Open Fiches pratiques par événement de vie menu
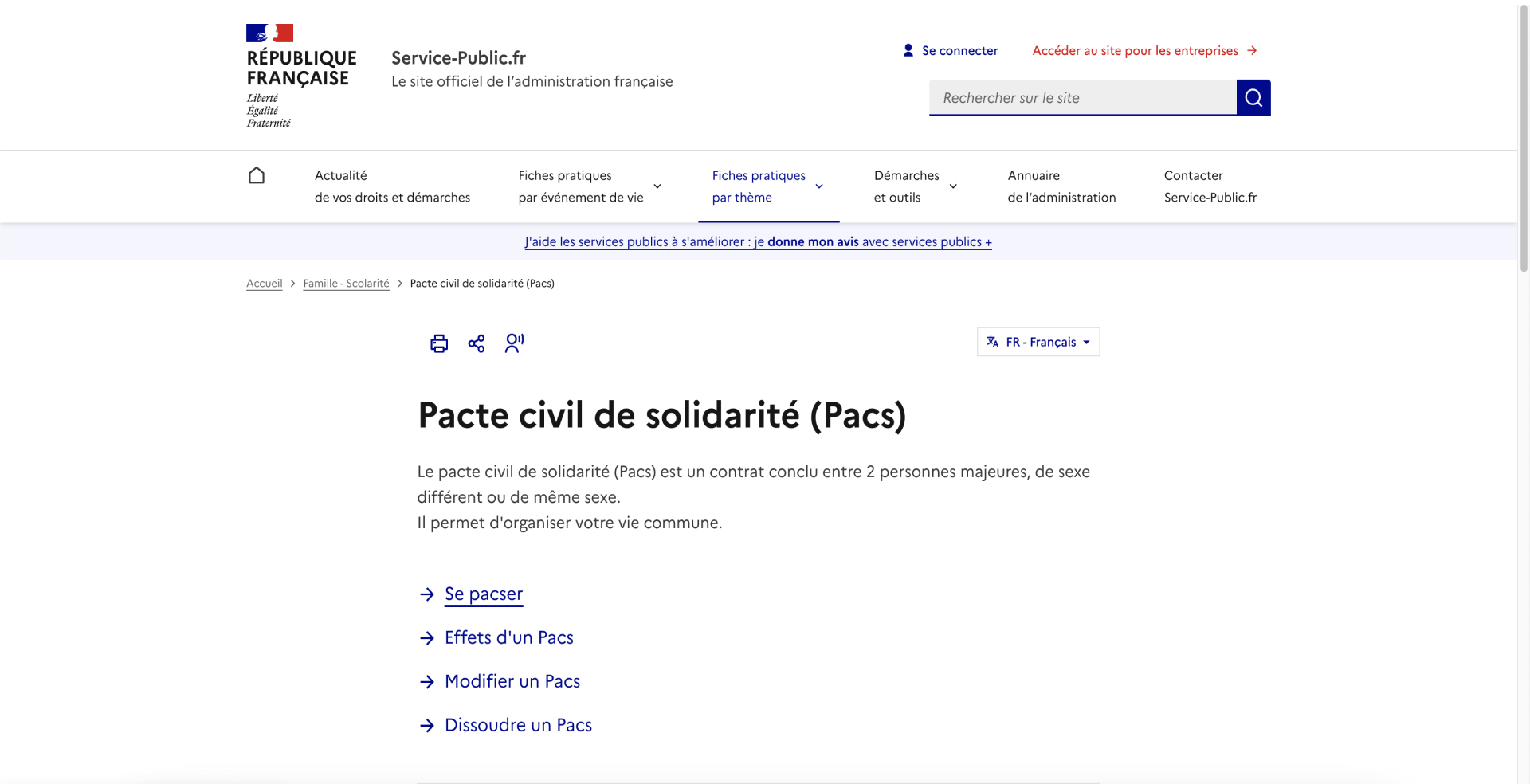Image resolution: width=1530 pixels, height=784 pixels. (590, 186)
